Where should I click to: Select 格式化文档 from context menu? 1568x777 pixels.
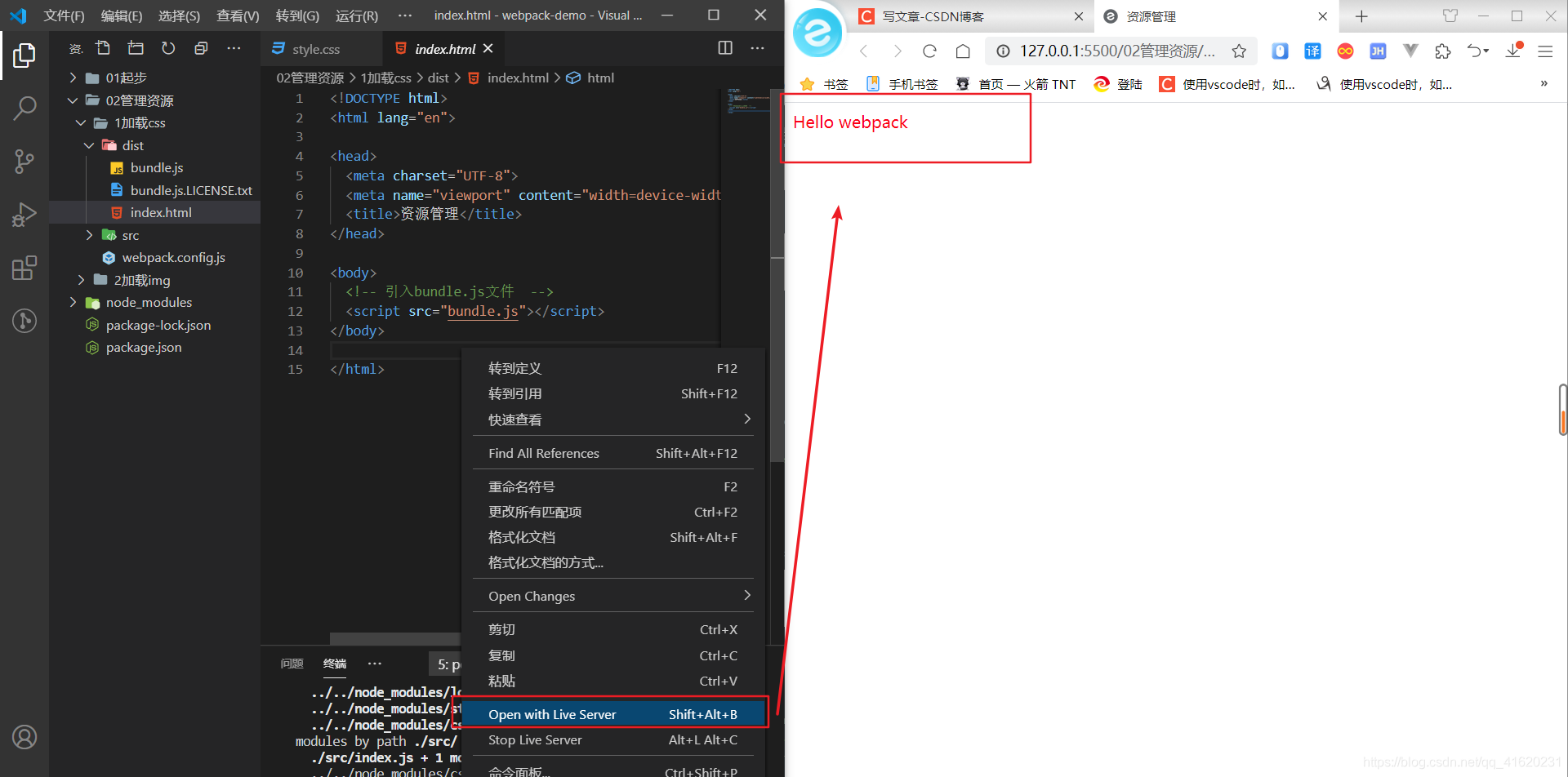tap(612, 537)
